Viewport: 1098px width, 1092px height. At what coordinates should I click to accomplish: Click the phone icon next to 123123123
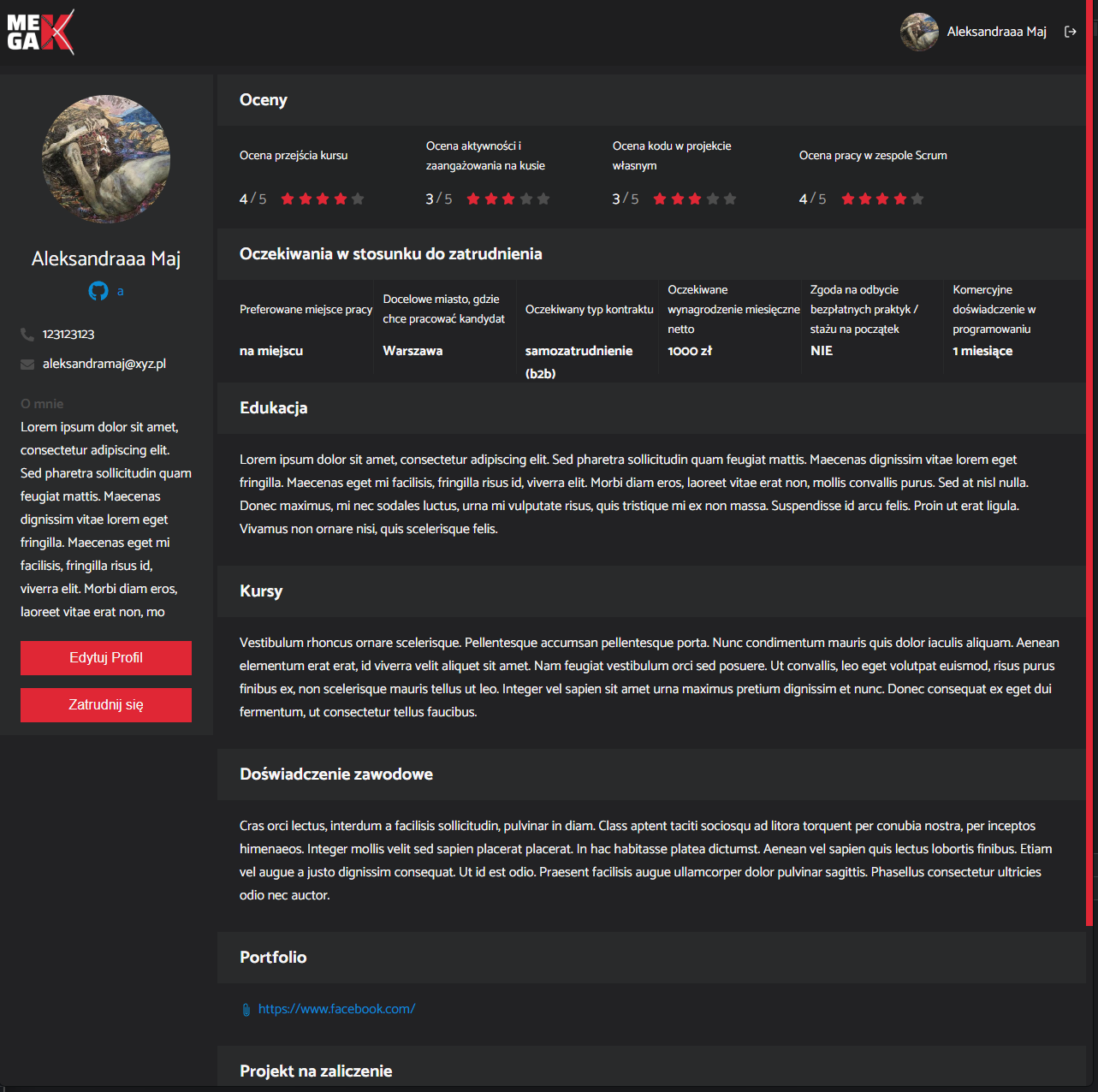(x=26, y=334)
